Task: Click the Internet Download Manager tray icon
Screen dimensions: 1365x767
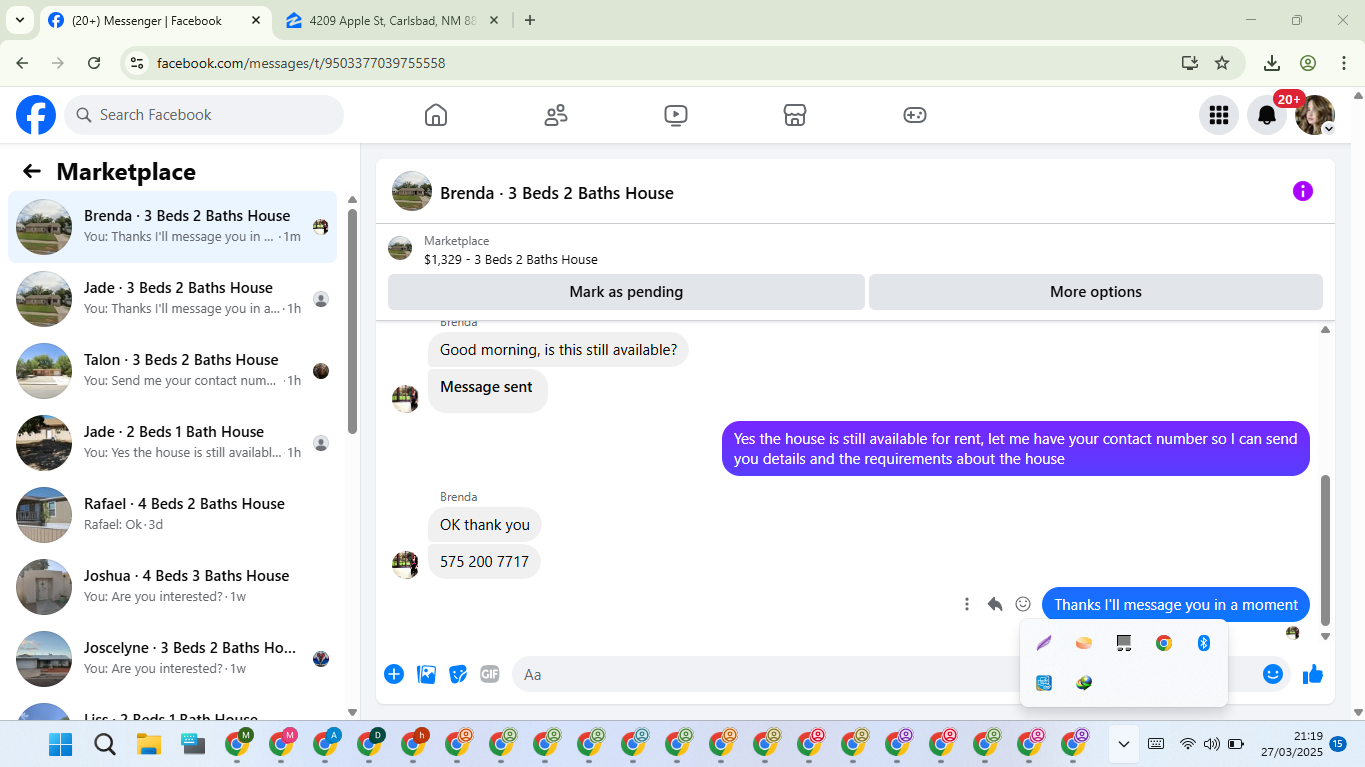Action: 1084,683
